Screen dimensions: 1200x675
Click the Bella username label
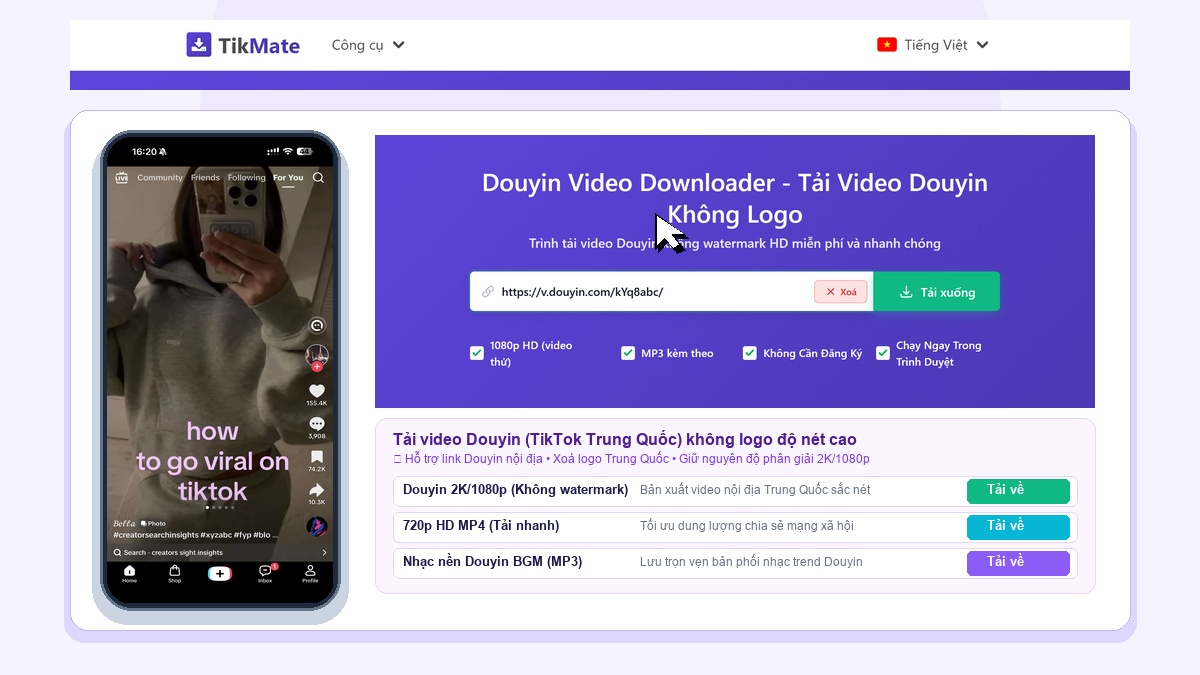pyautogui.click(x=124, y=523)
